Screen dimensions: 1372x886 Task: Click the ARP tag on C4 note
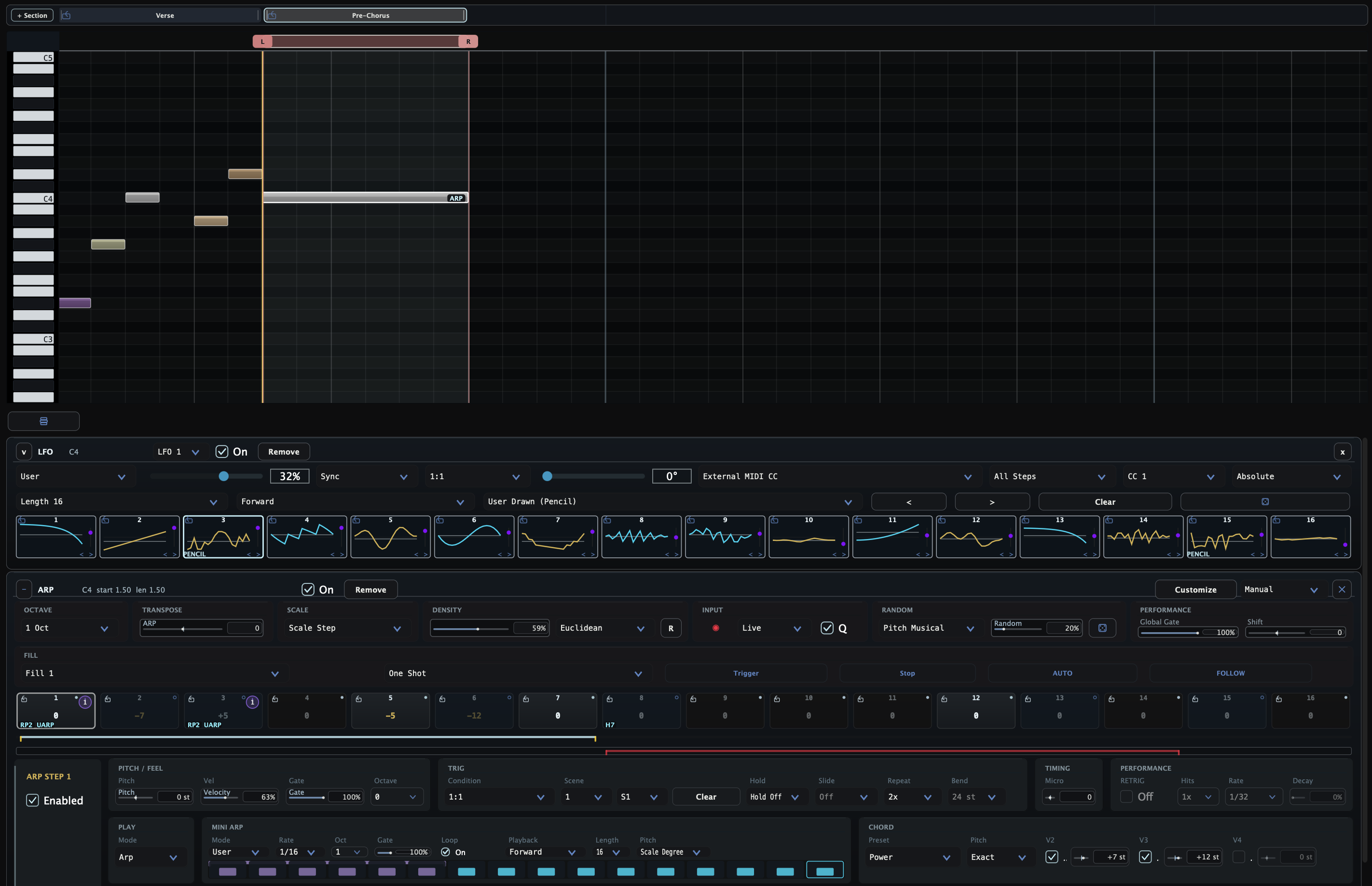pos(456,198)
